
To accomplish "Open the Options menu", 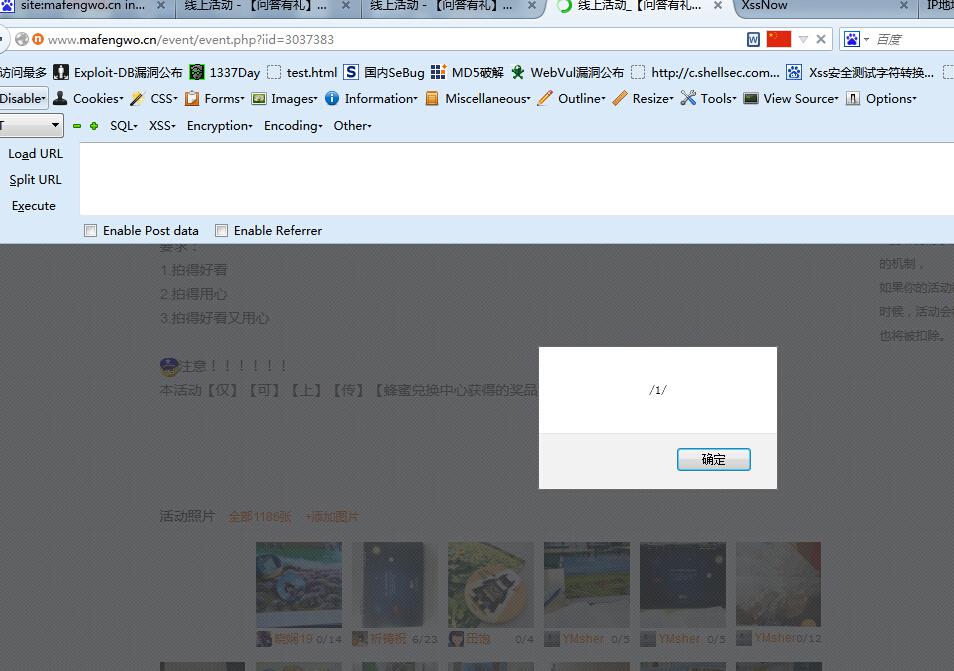I will pyautogui.click(x=891, y=99).
